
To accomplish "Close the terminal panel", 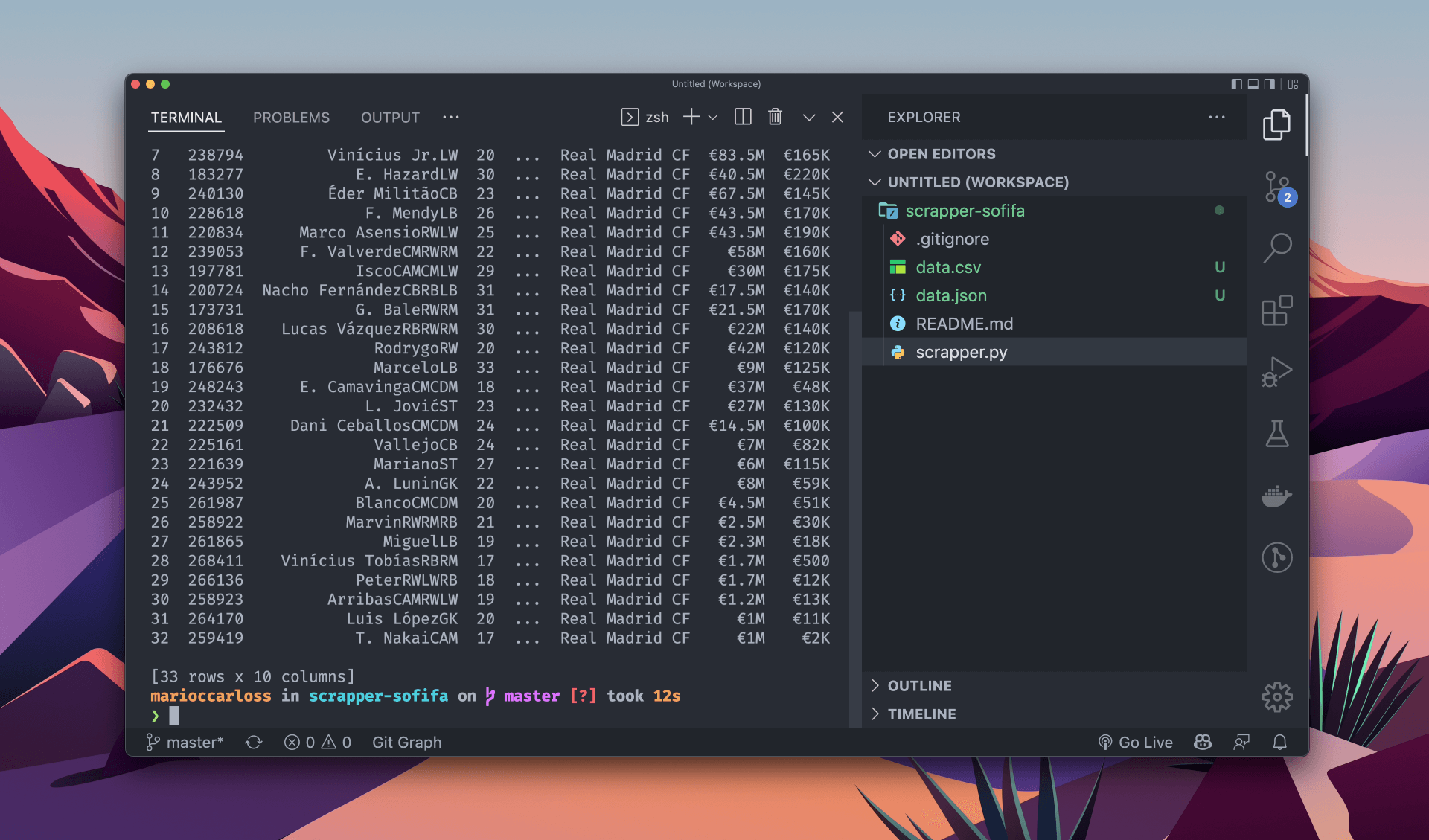I will (x=837, y=117).
